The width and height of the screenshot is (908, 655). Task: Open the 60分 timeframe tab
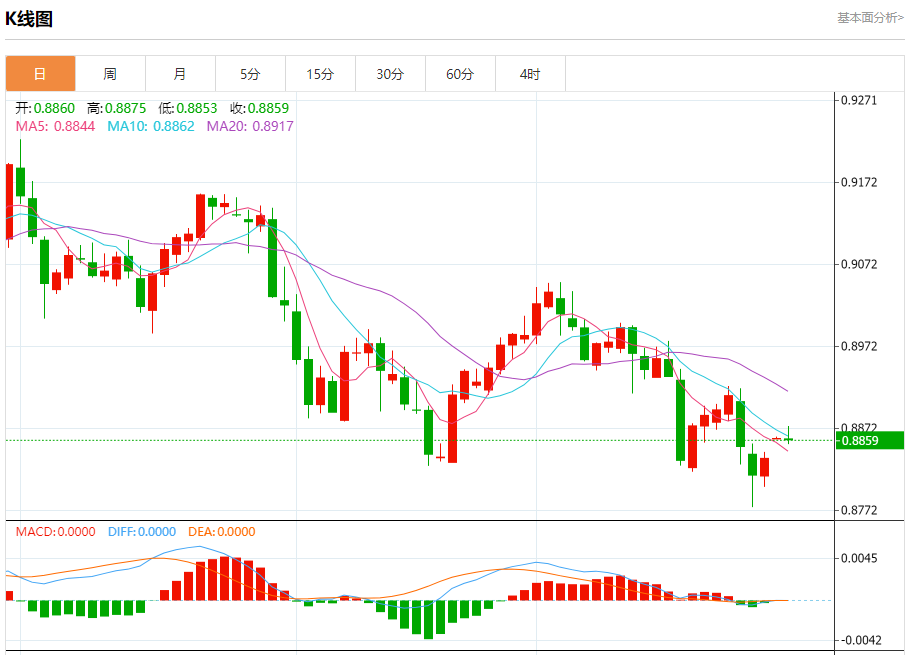[460, 74]
